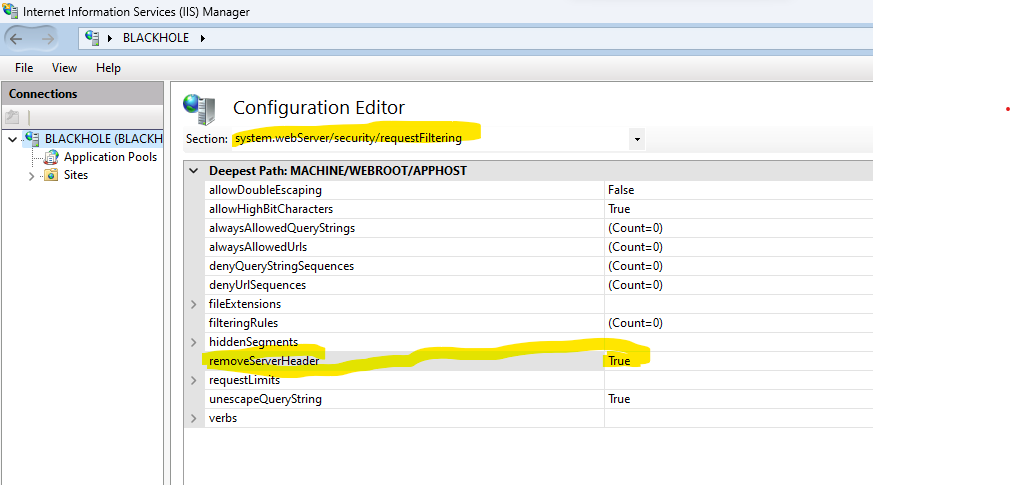The width and height of the screenshot is (1011, 485).
Task: Open the Help menu
Action: [x=108, y=68]
